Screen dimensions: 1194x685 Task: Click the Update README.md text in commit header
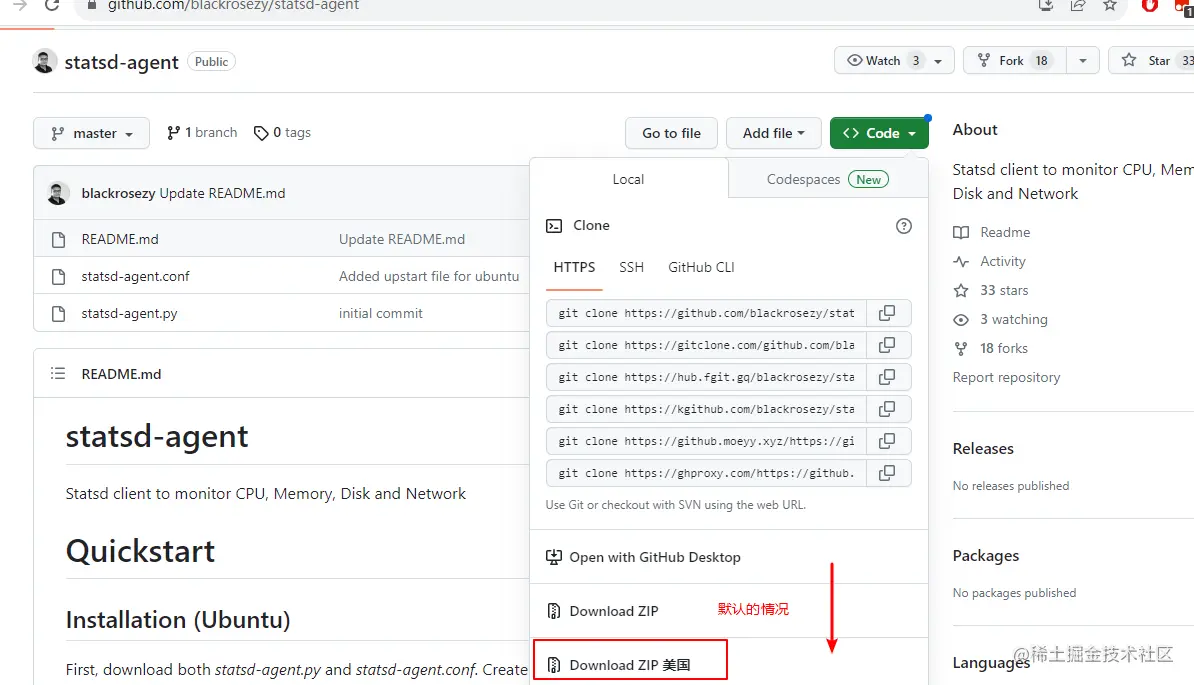pyautogui.click(x=222, y=193)
